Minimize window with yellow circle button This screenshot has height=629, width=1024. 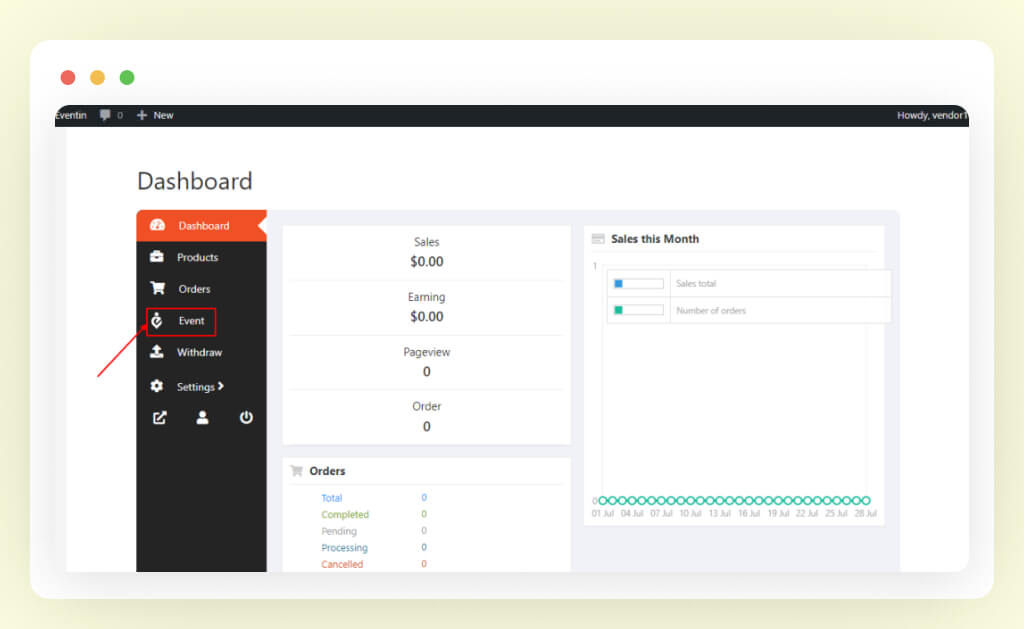tap(97, 78)
